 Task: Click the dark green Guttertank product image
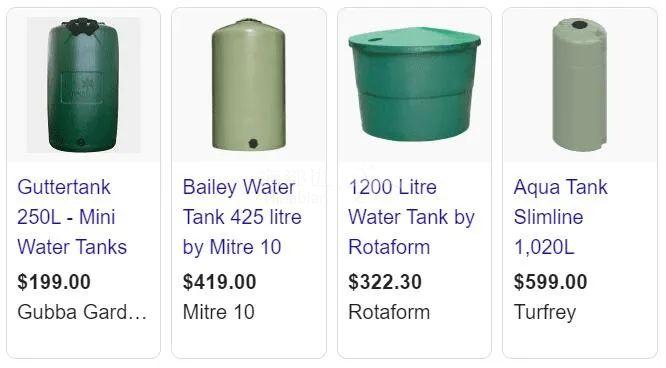[83, 85]
